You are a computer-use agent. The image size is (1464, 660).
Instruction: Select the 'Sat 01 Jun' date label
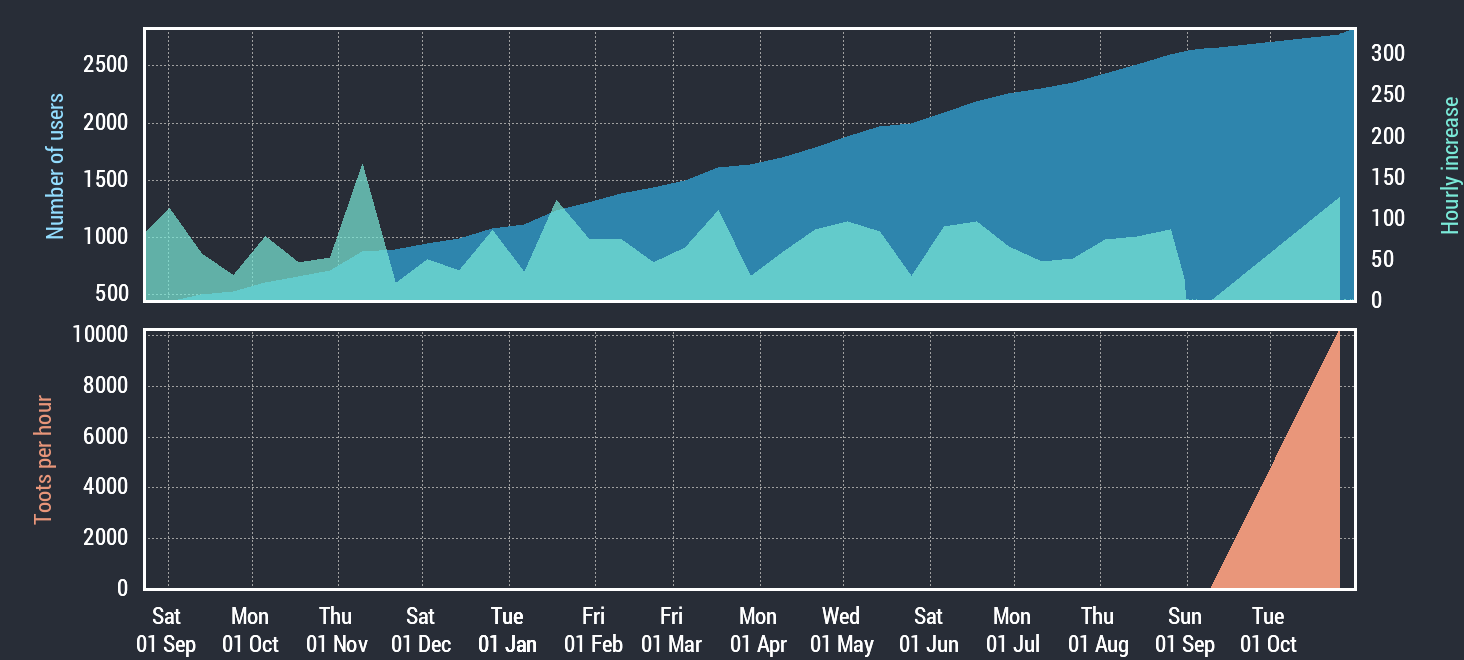pyautogui.click(x=928, y=630)
